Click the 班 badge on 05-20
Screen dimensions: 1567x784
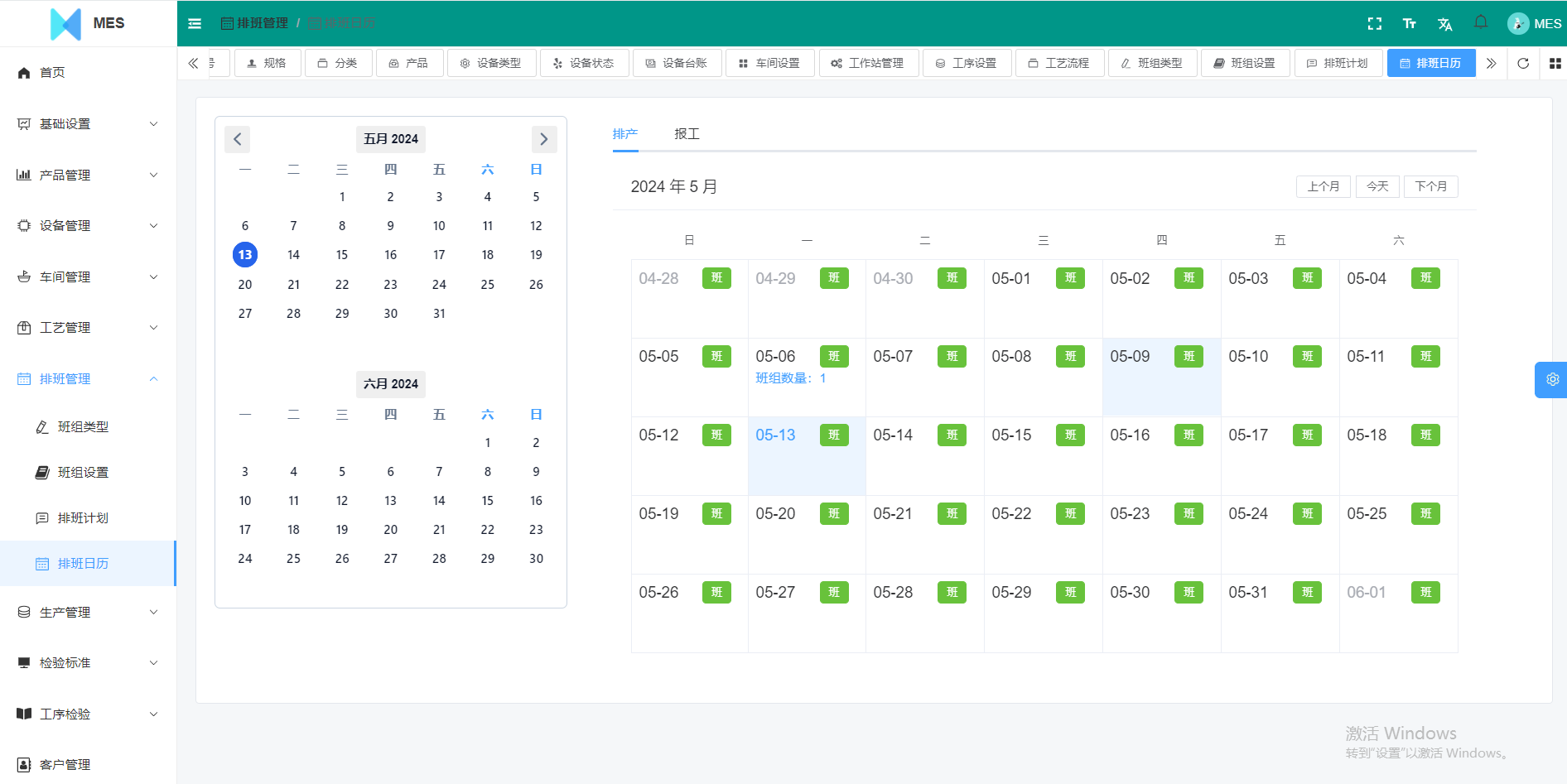834,514
